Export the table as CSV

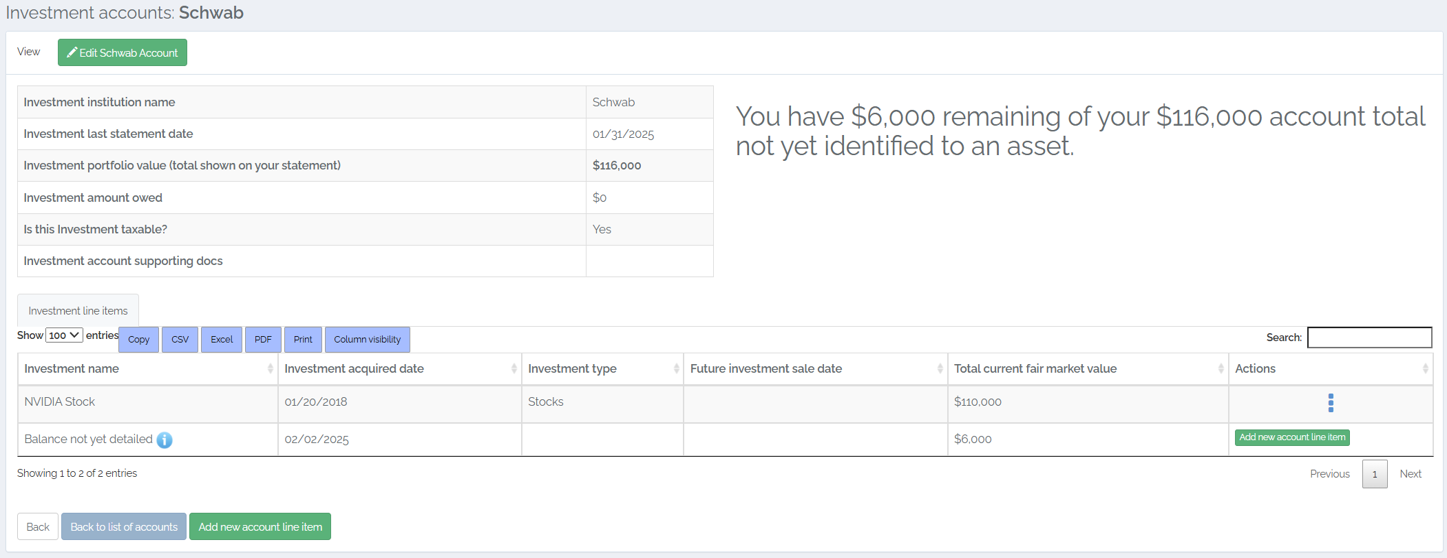click(x=180, y=340)
